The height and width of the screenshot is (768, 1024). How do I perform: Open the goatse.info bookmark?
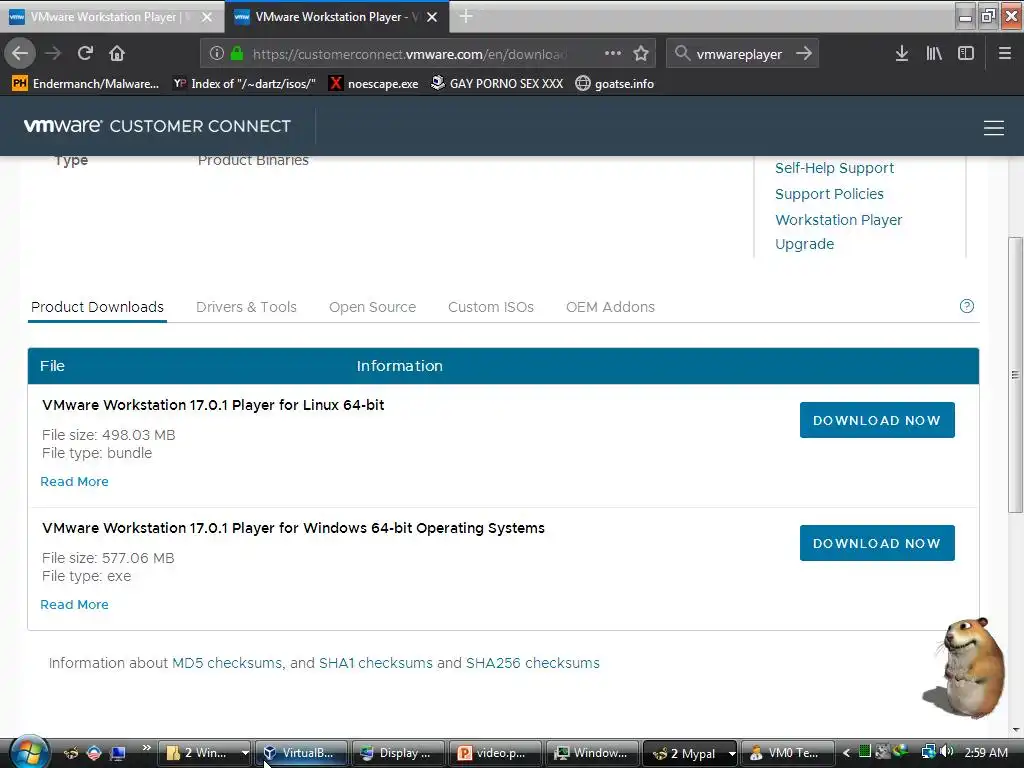tap(615, 84)
